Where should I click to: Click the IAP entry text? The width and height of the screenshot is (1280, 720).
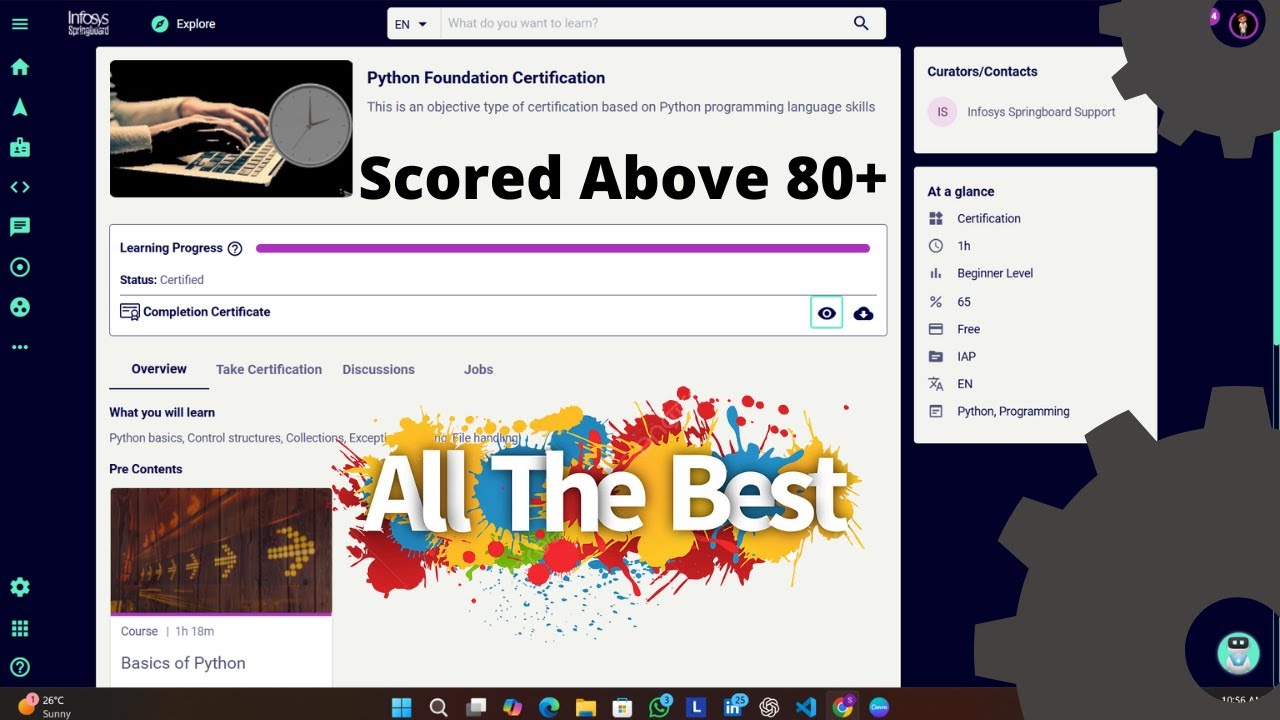pos(966,356)
